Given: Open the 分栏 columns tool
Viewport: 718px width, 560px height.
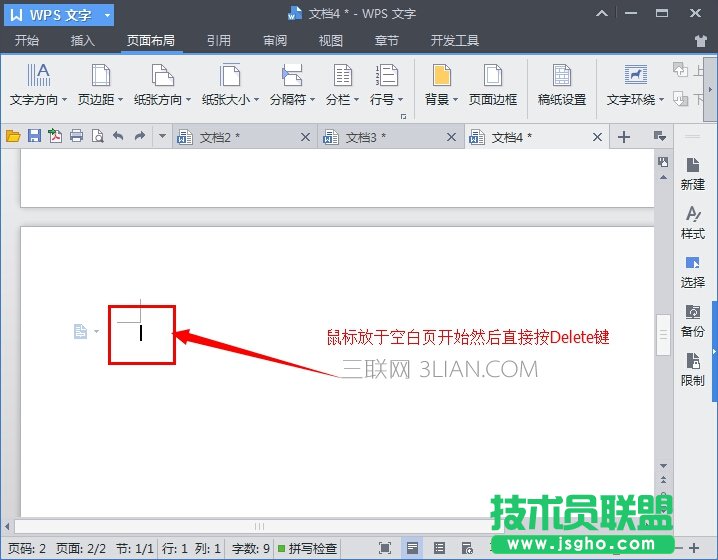Looking at the screenshot, I should pos(342,85).
